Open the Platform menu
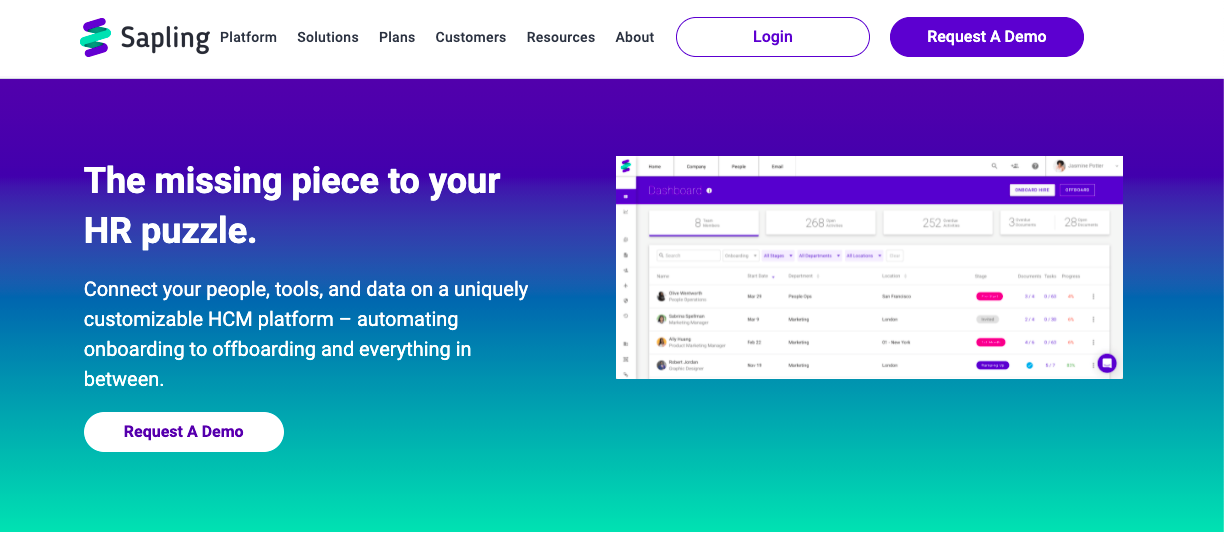The width and height of the screenshot is (1224, 545). 248,37
